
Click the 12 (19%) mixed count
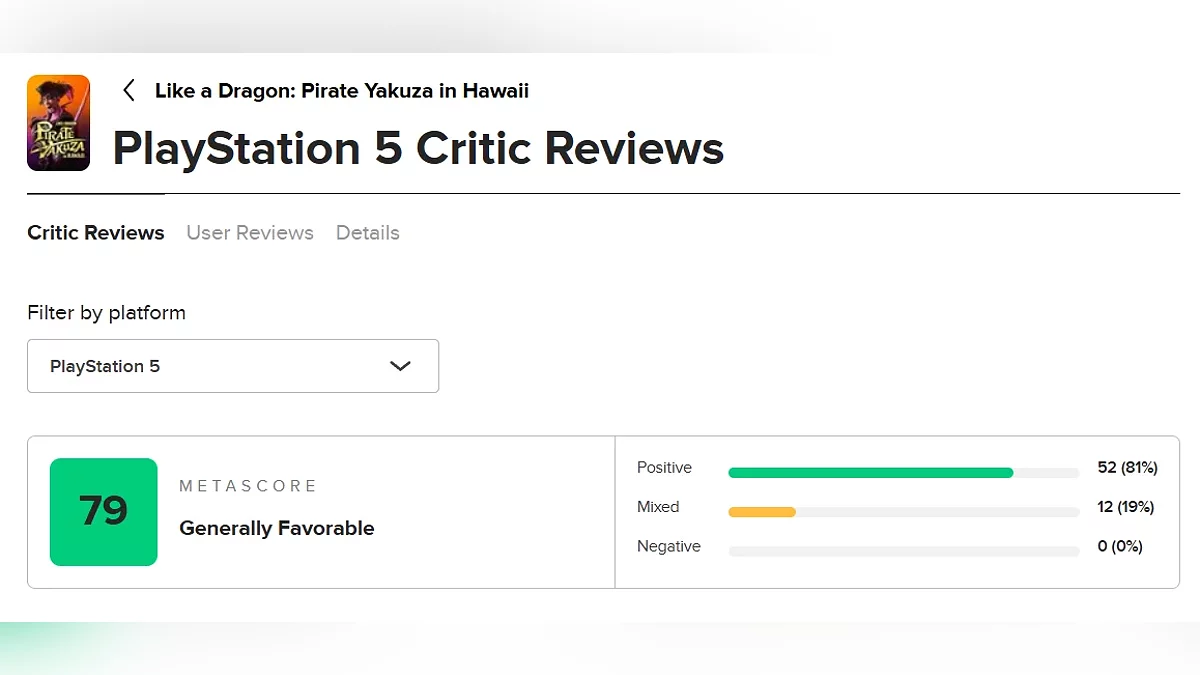point(1125,507)
